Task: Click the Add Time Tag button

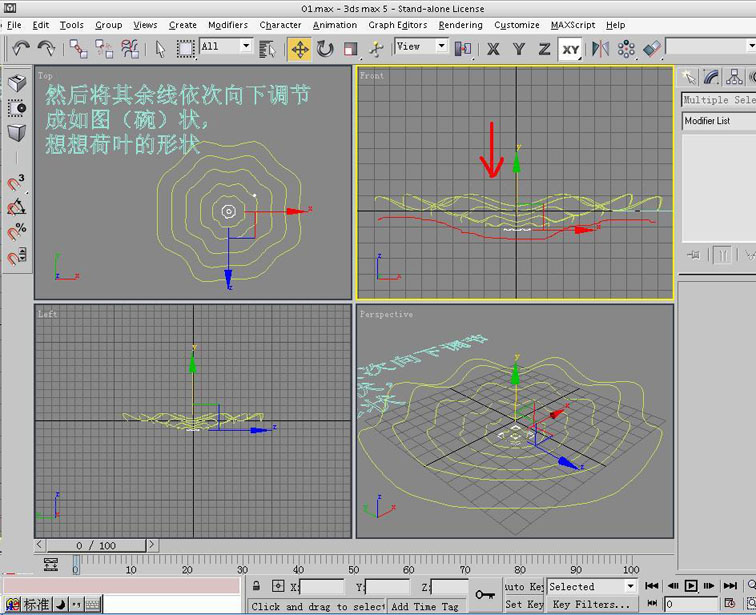Action: 425,606
